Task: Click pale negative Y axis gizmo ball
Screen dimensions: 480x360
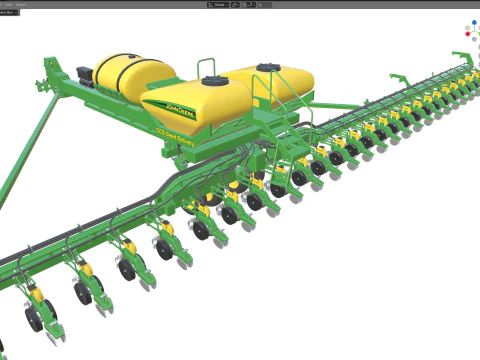Action: click(x=468, y=27)
